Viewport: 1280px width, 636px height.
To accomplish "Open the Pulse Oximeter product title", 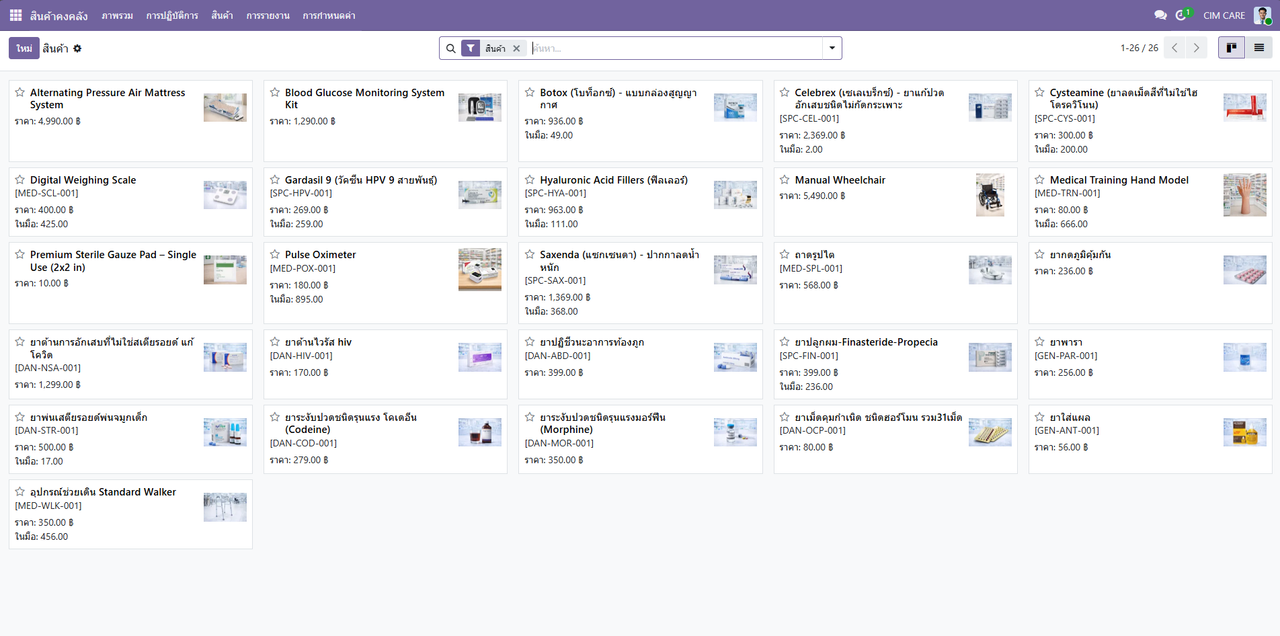I will [x=320, y=255].
